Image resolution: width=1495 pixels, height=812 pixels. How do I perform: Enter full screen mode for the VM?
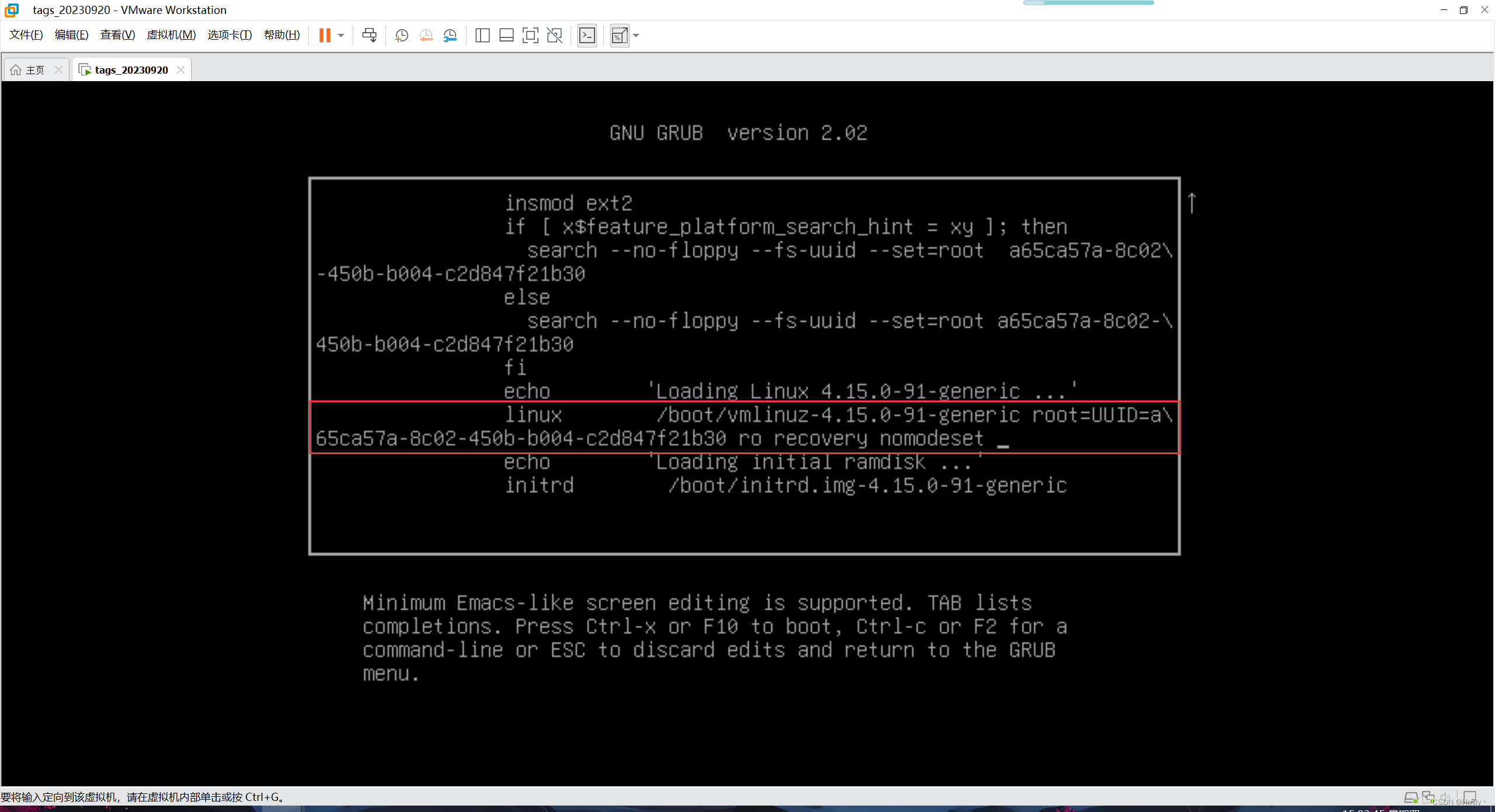[x=530, y=35]
